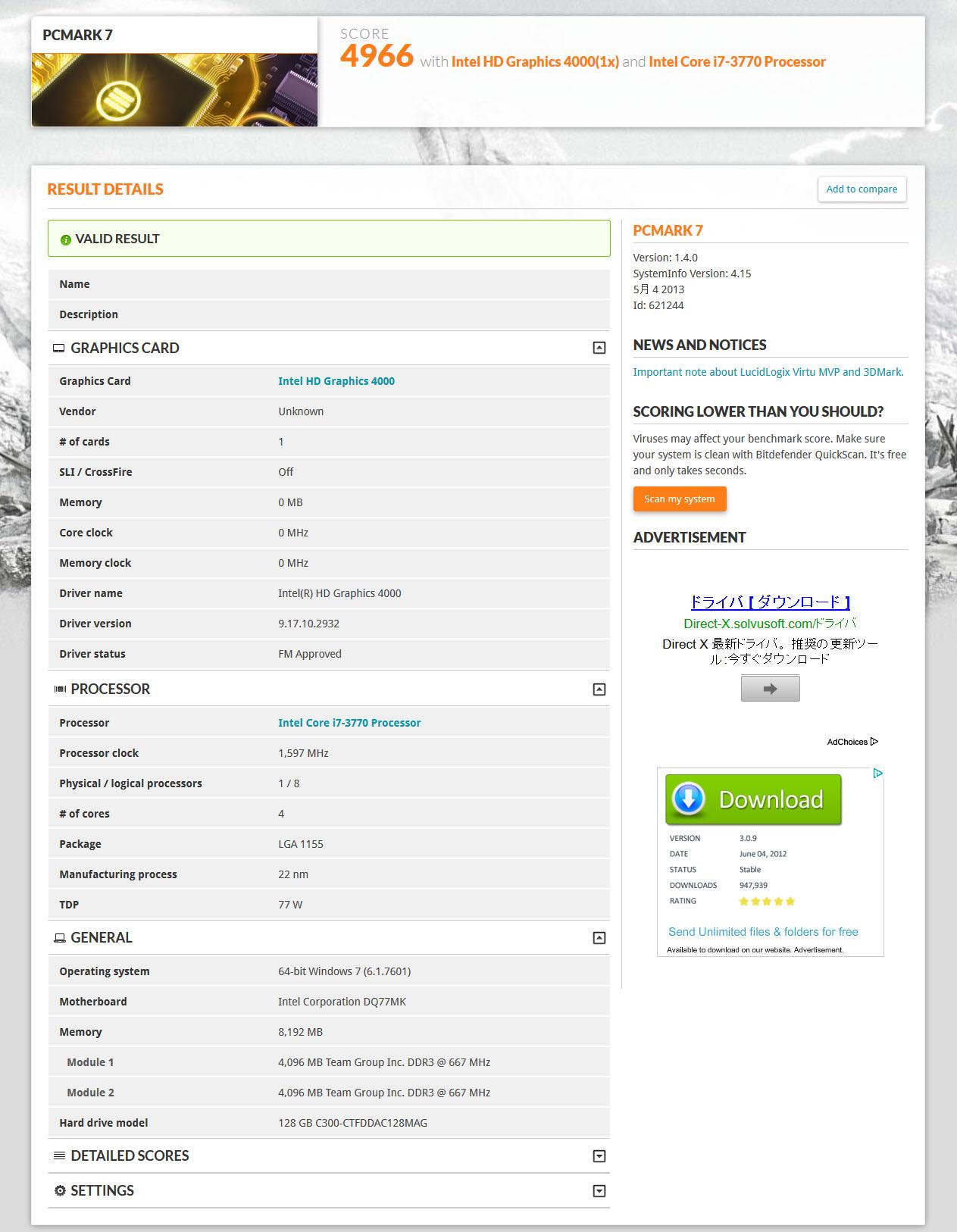Click Intel HD Graphics 4000(1x) in score header

tap(535, 62)
